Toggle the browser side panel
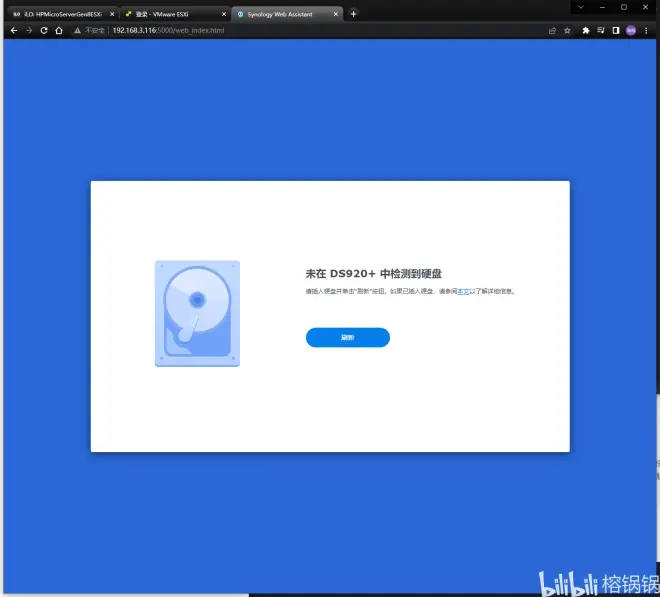660x597 pixels. coord(616,30)
